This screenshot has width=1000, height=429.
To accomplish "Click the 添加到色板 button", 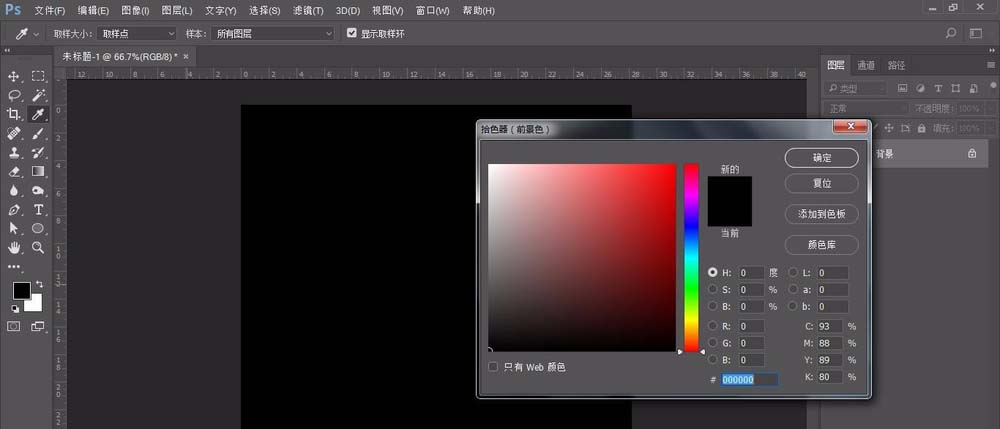I will click(821, 214).
